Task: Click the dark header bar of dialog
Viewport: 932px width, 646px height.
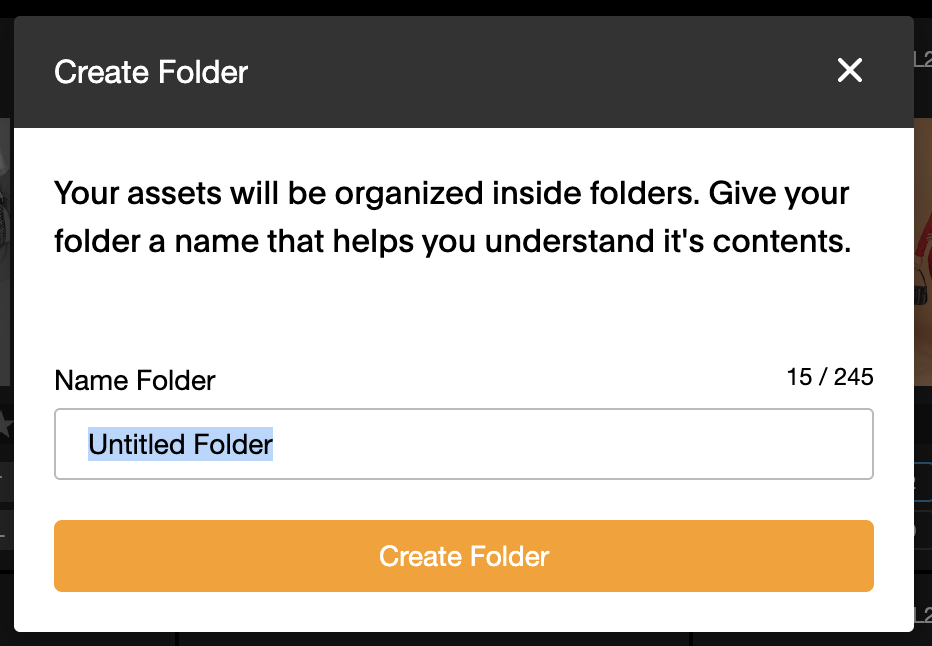Action: coord(464,72)
